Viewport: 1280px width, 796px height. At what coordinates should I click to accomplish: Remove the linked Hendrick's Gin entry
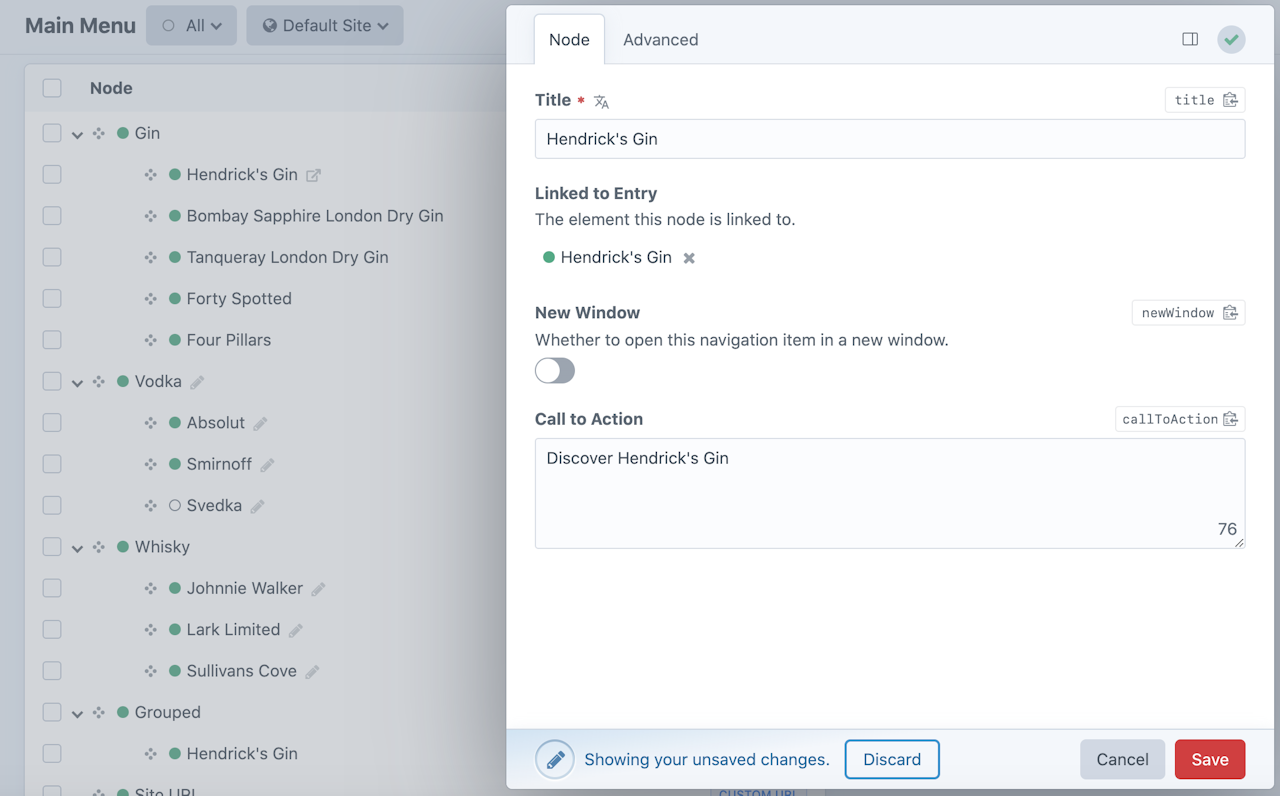coord(689,258)
